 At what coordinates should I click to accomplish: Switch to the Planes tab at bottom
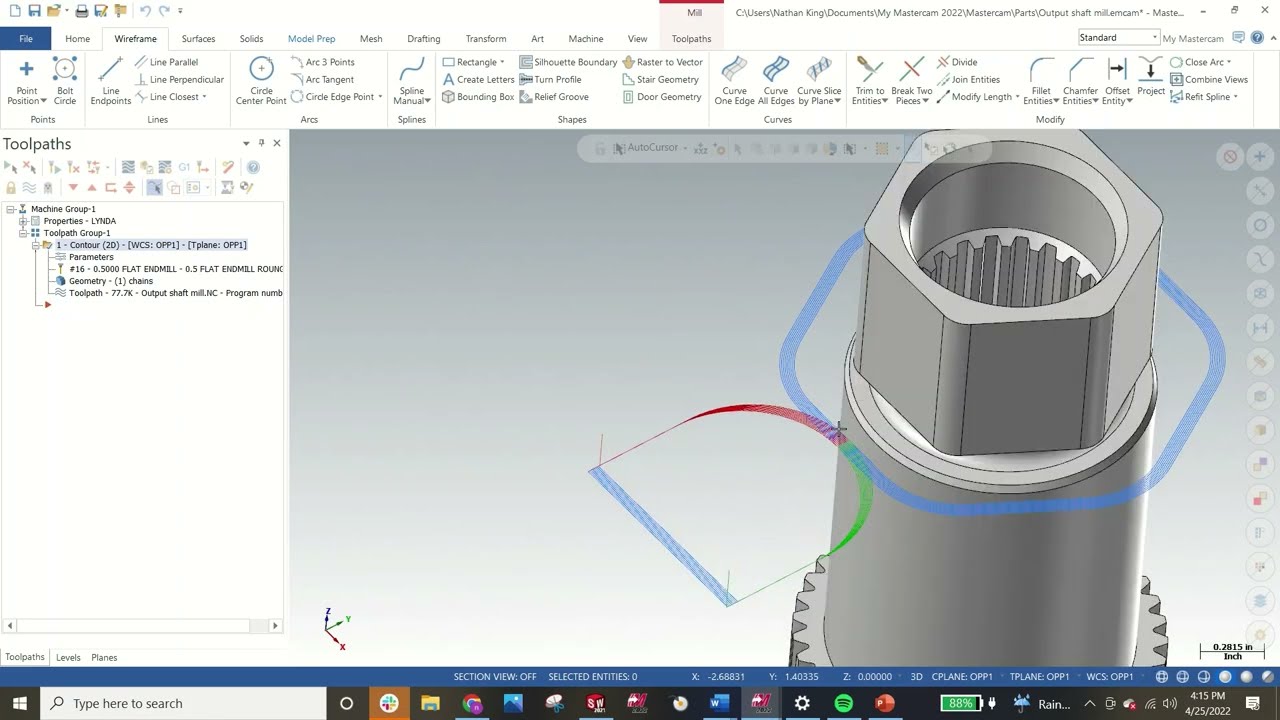coord(104,657)
